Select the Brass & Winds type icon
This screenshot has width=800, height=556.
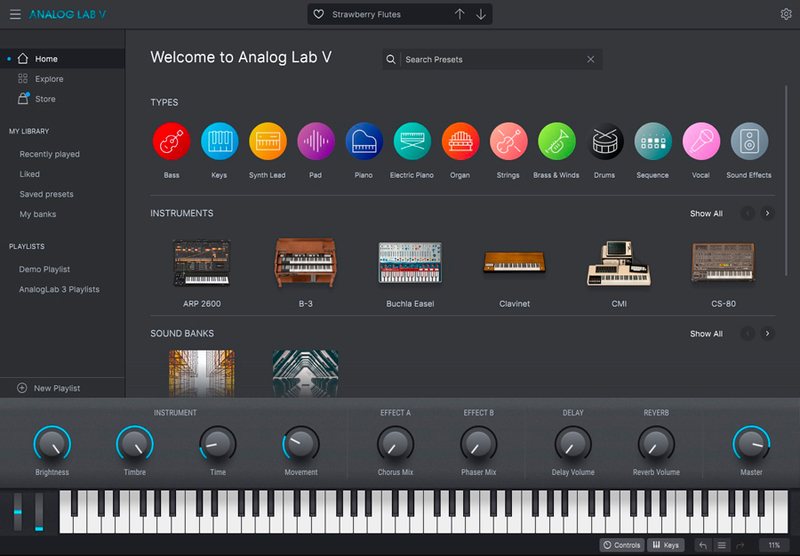coord(557,141)
